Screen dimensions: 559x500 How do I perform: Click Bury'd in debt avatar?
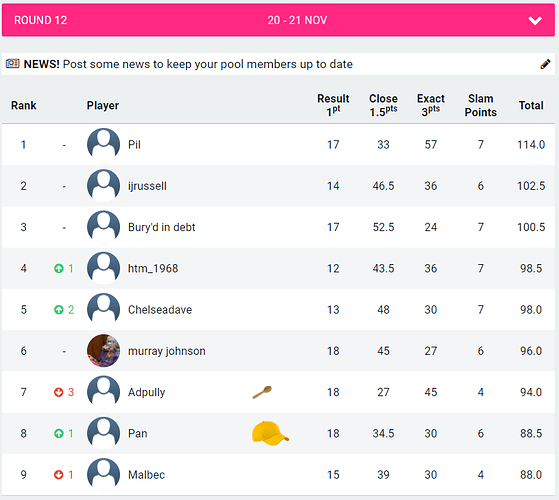[x=103, y=227]
